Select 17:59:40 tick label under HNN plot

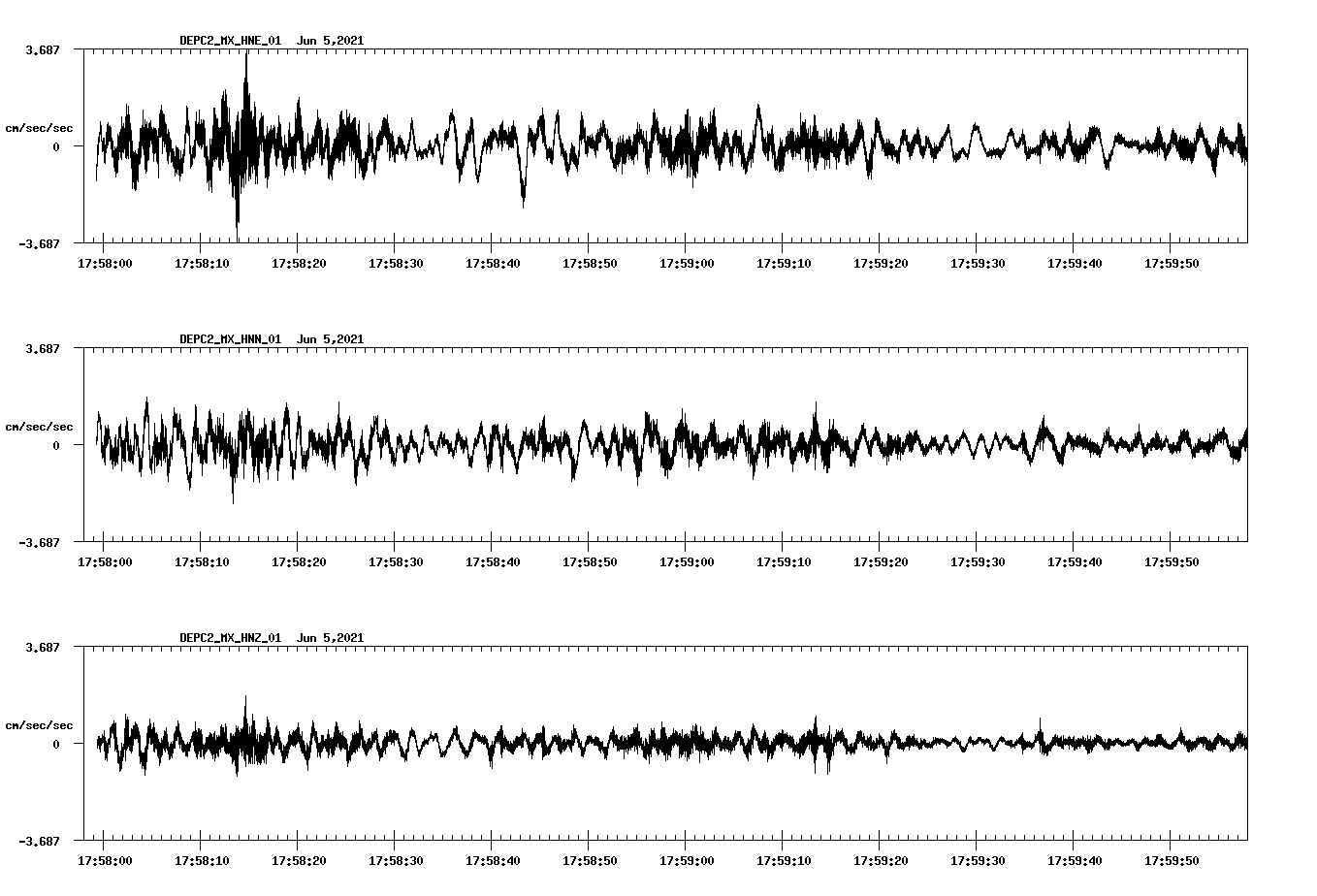click(x=1075, y=561)
